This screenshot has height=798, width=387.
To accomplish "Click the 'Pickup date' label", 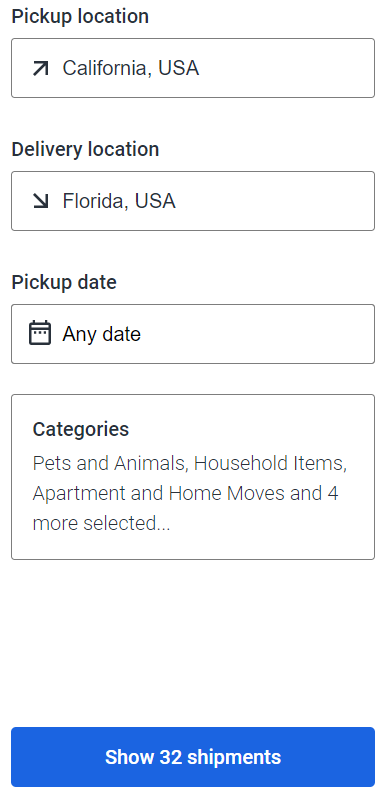I will click(x=64, y=282).
